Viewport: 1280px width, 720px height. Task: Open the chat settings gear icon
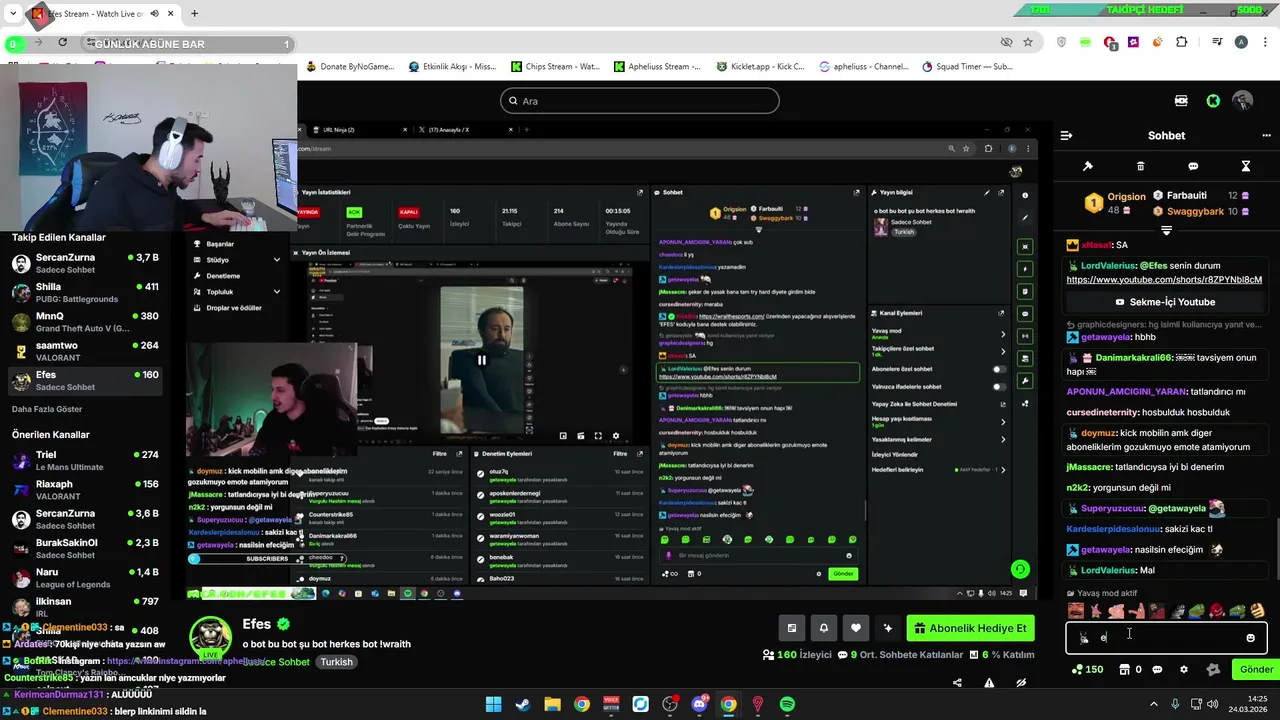click(x=1184, y=670)
